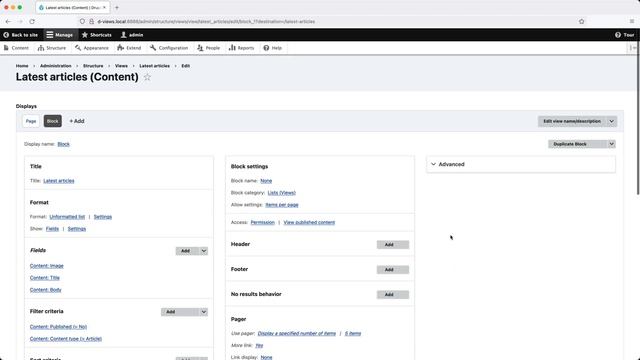
Task: Edit the display name Block link
Action: tap(64, 144)
